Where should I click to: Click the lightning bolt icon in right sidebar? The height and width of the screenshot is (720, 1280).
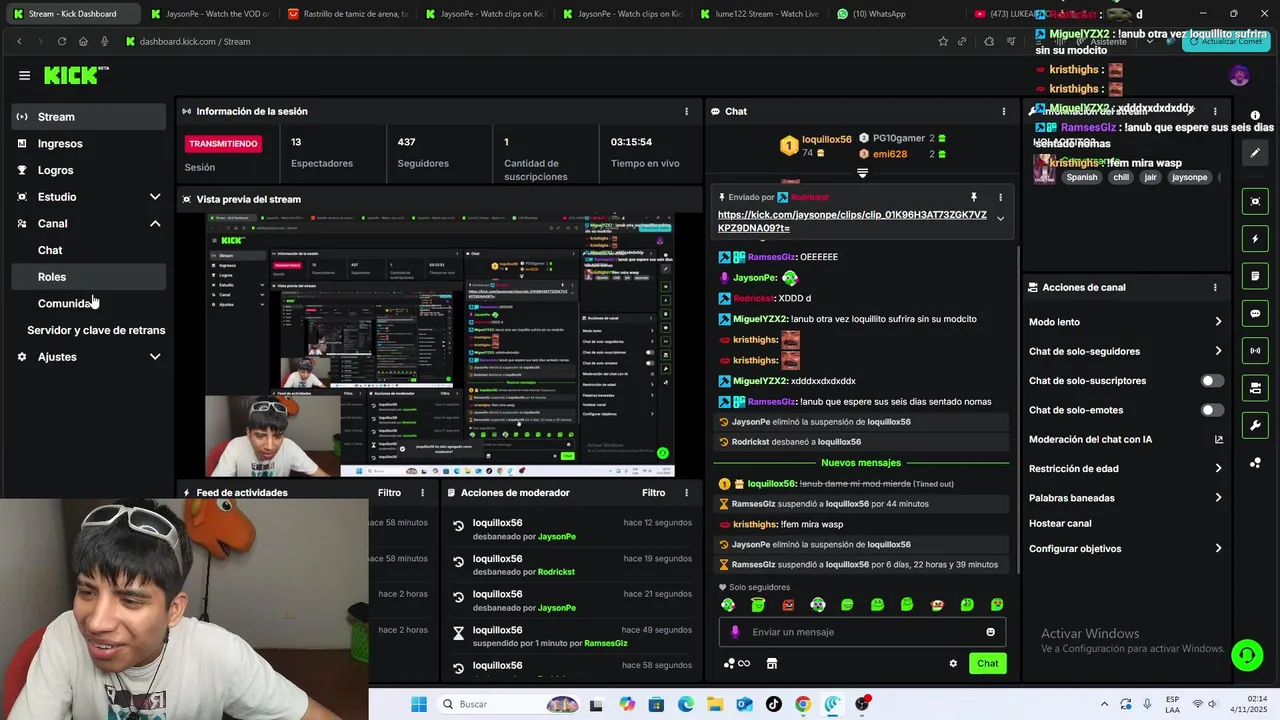[x=1255, y=239]
